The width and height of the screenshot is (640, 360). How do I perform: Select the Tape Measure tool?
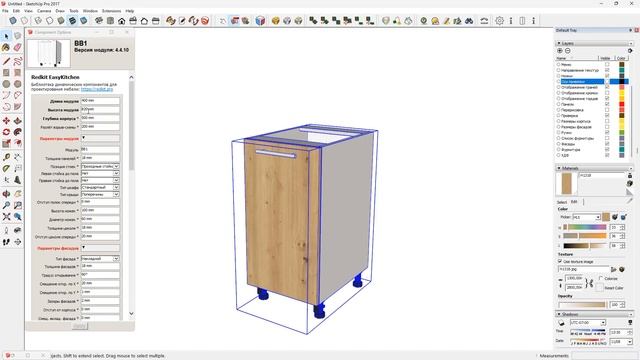click(6, 157)
